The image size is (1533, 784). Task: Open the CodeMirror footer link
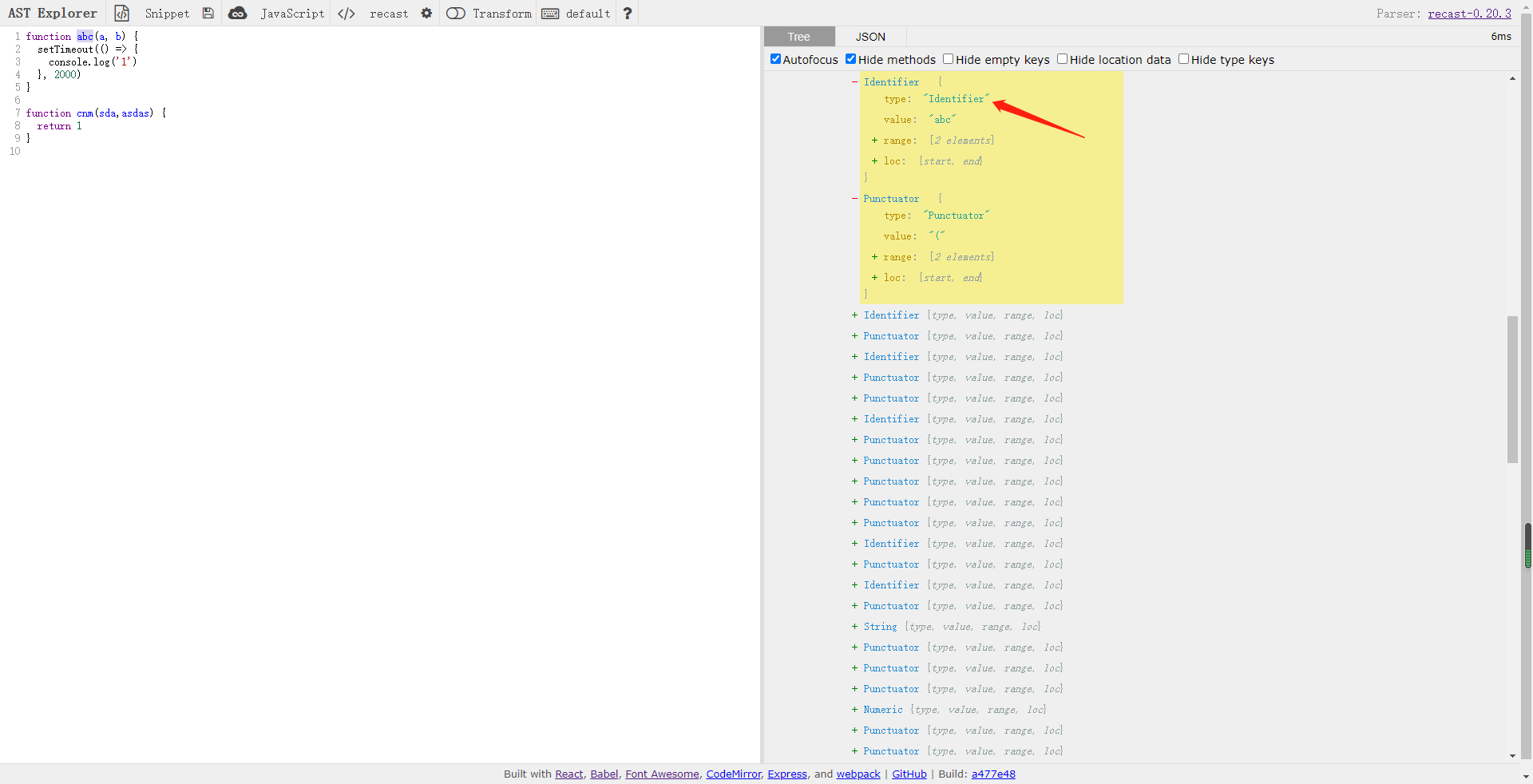coord(734,774)
